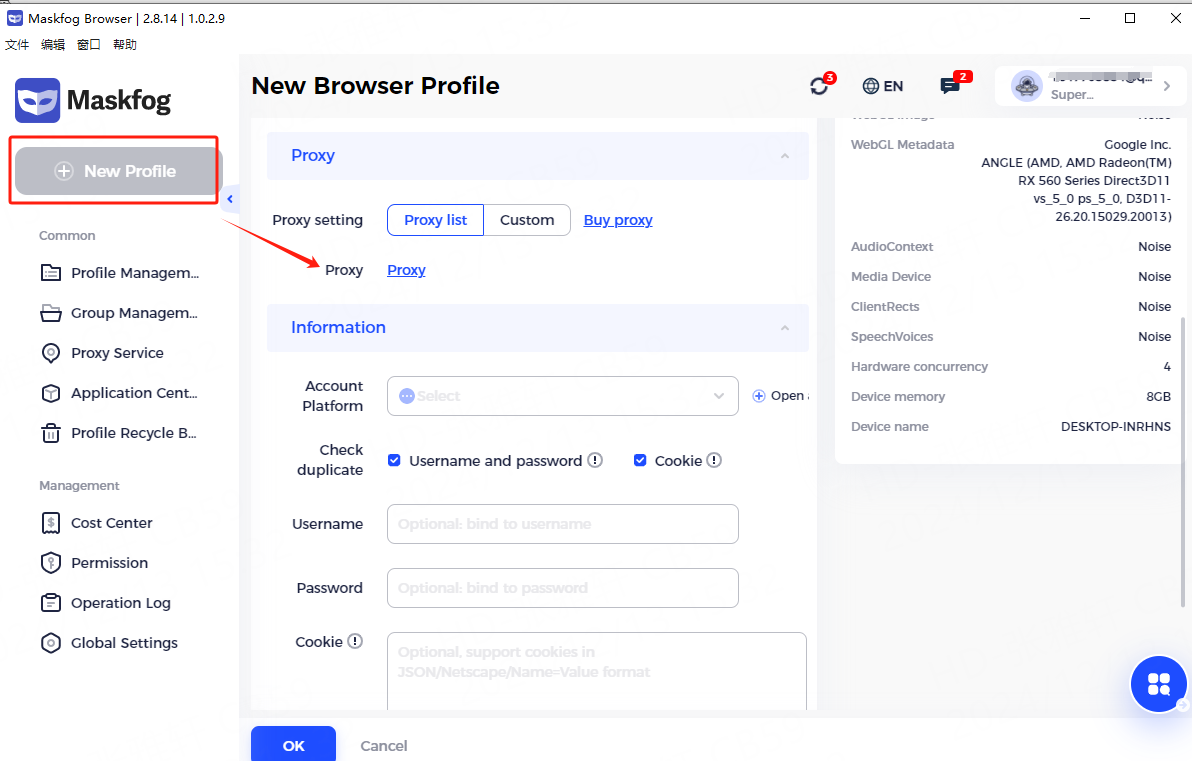Click the Global Settings hexagon icon
Image resolution: width=1192 pixels, height=761 pixels.
click(x=50, y=643)
